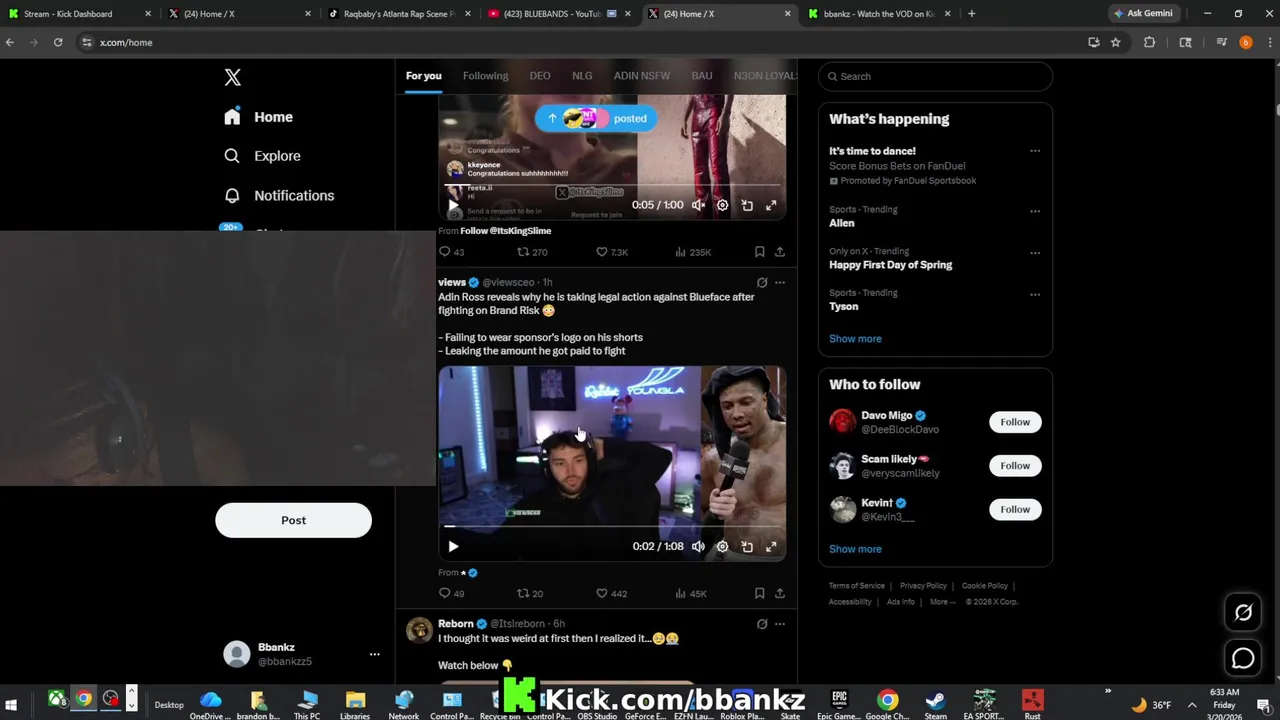Repost the views post with 20 reposts
The height and width of the screenshot is (720, 1280).
(x=530, y=593)
